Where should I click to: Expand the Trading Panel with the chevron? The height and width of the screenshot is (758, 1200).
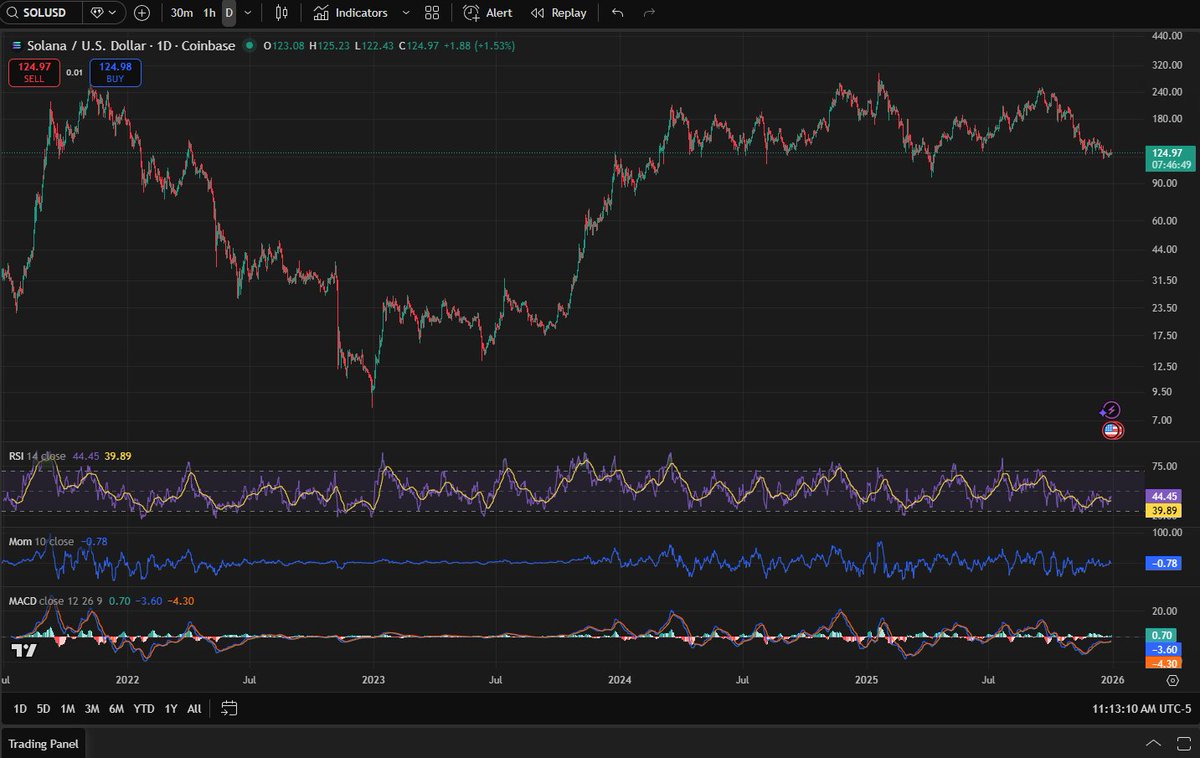(x=1153, y=744)
